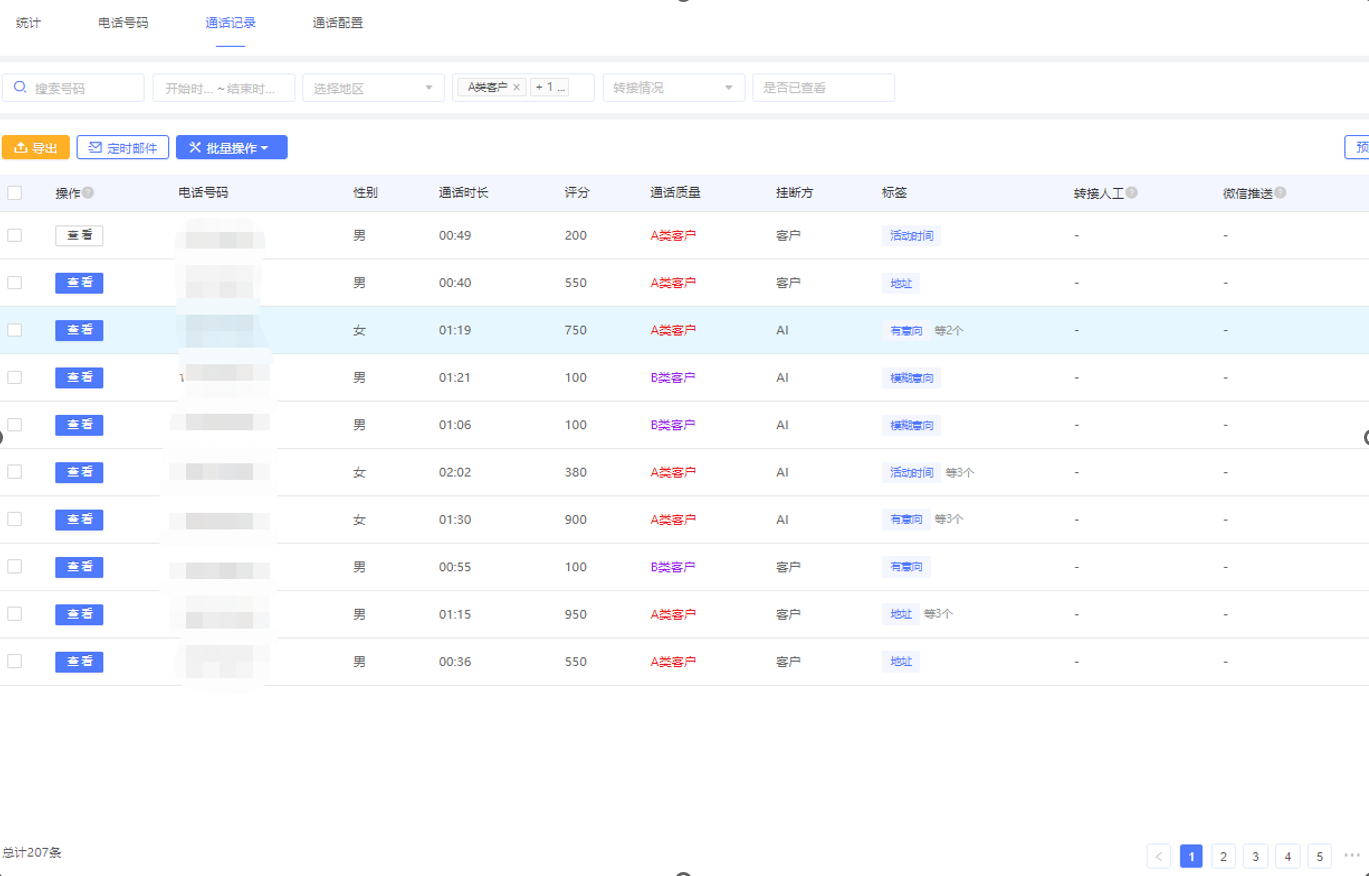1369x876 pixels.
Task: Select the checkbox for the 02:02 call row
Action: click(x=14, y=472)
